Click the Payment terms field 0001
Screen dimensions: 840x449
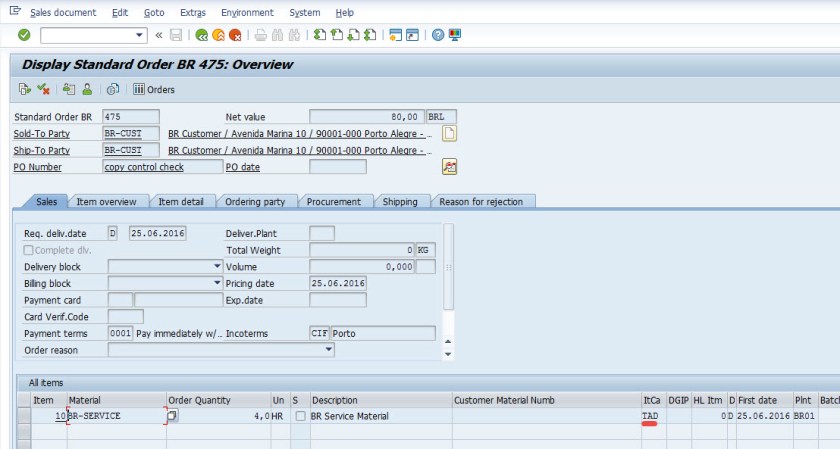(121, 333)
